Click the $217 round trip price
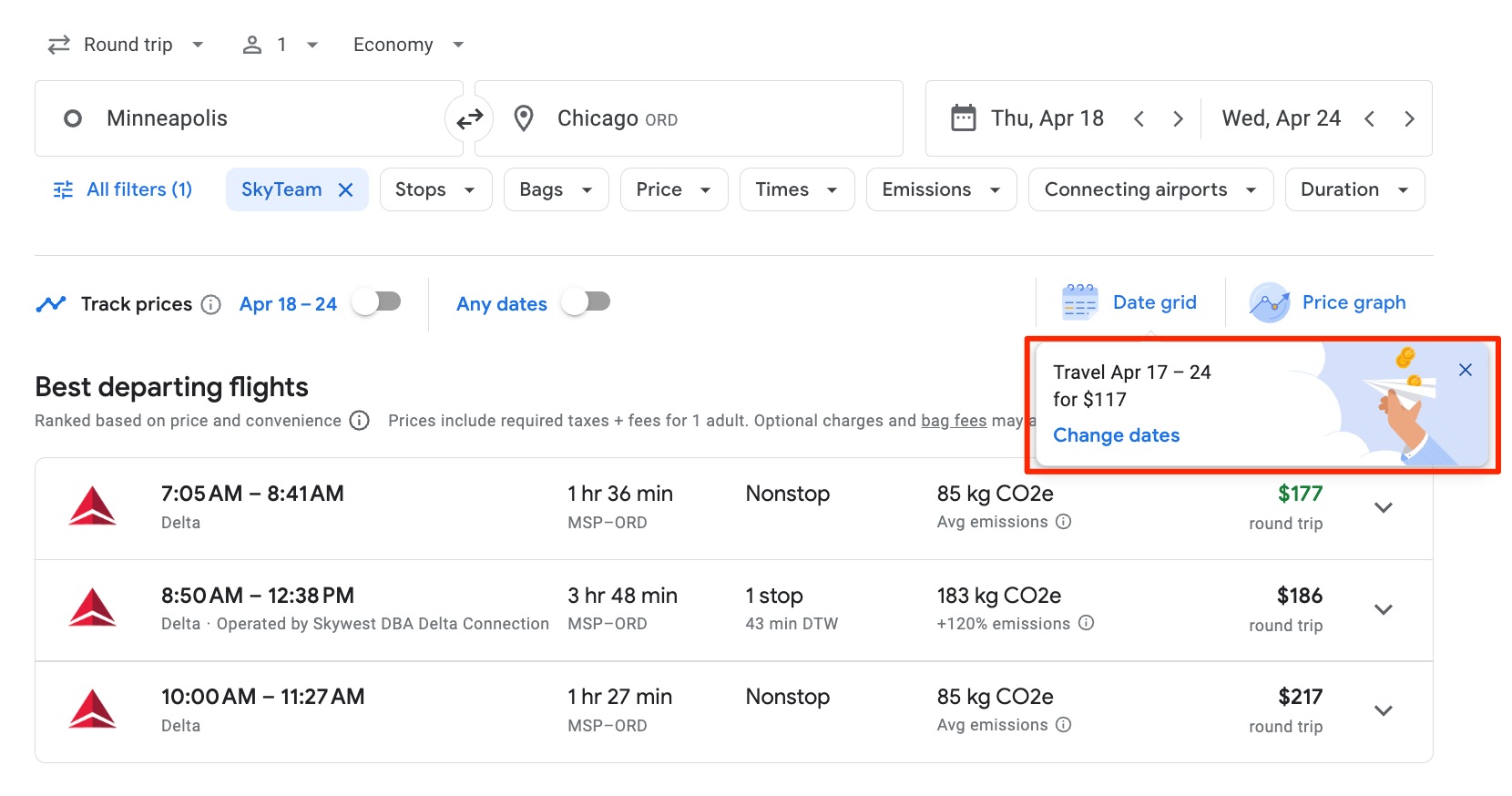 (x=1300, y=697)
